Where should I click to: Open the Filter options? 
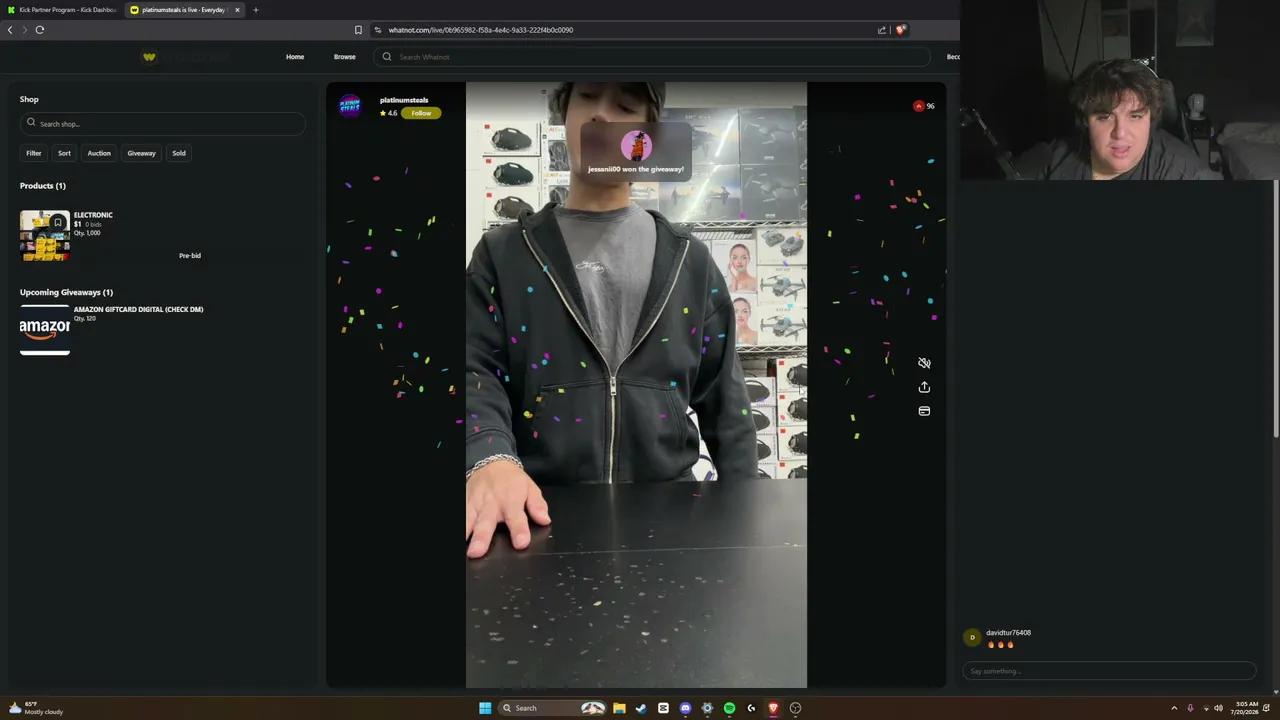pyautogui.click(x=34, y=153)
